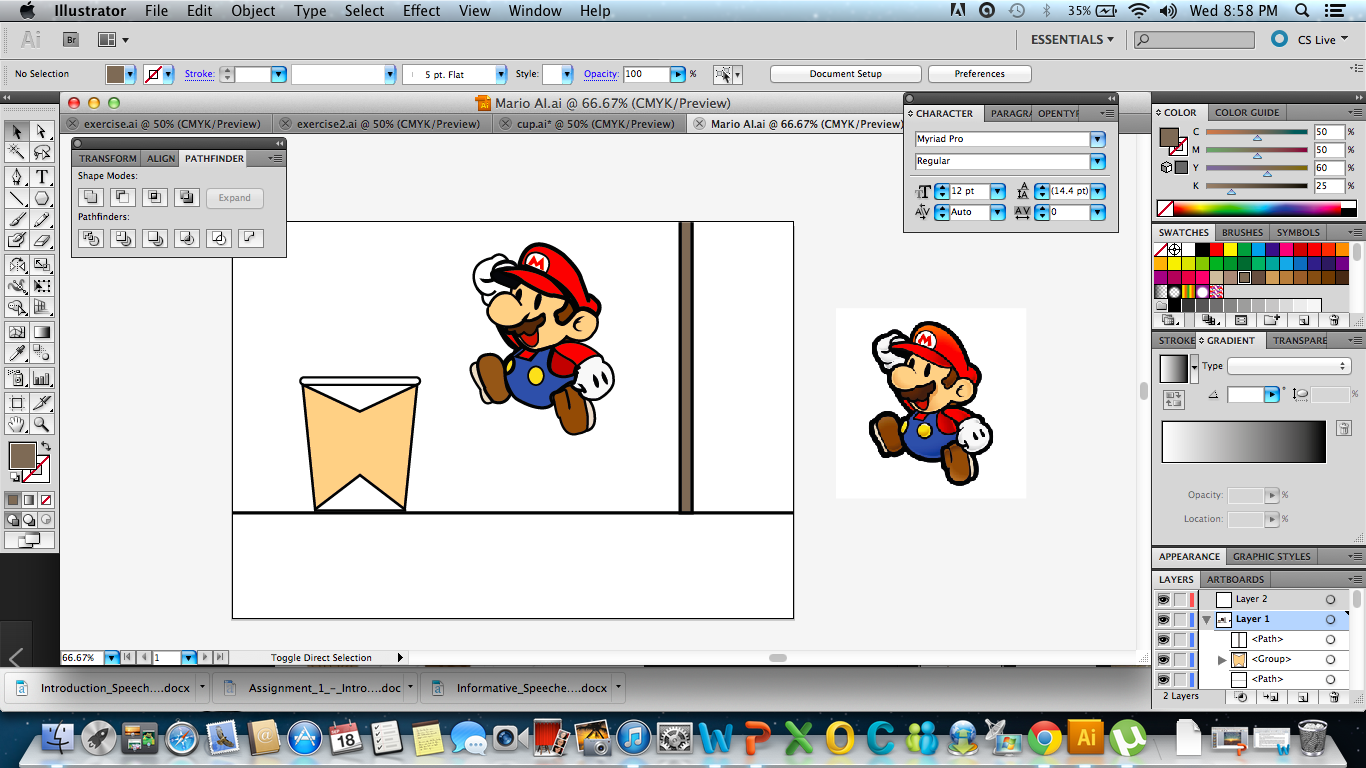Click the Divide pathfinder icon
The height and width of the screenshot is (768, 1366).
[x=91, y=238]
